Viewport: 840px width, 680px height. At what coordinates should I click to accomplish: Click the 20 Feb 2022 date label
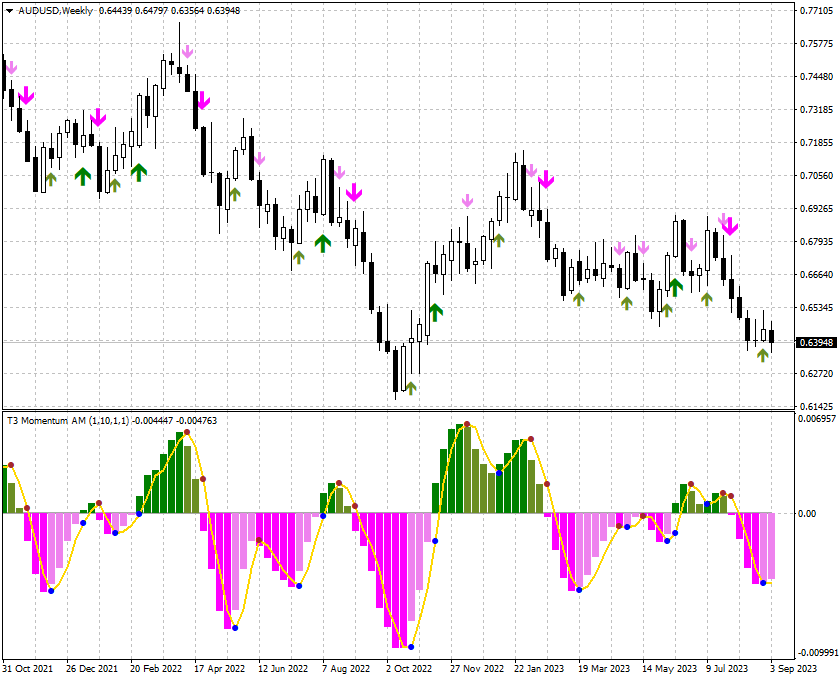click(x=156, y=669)
